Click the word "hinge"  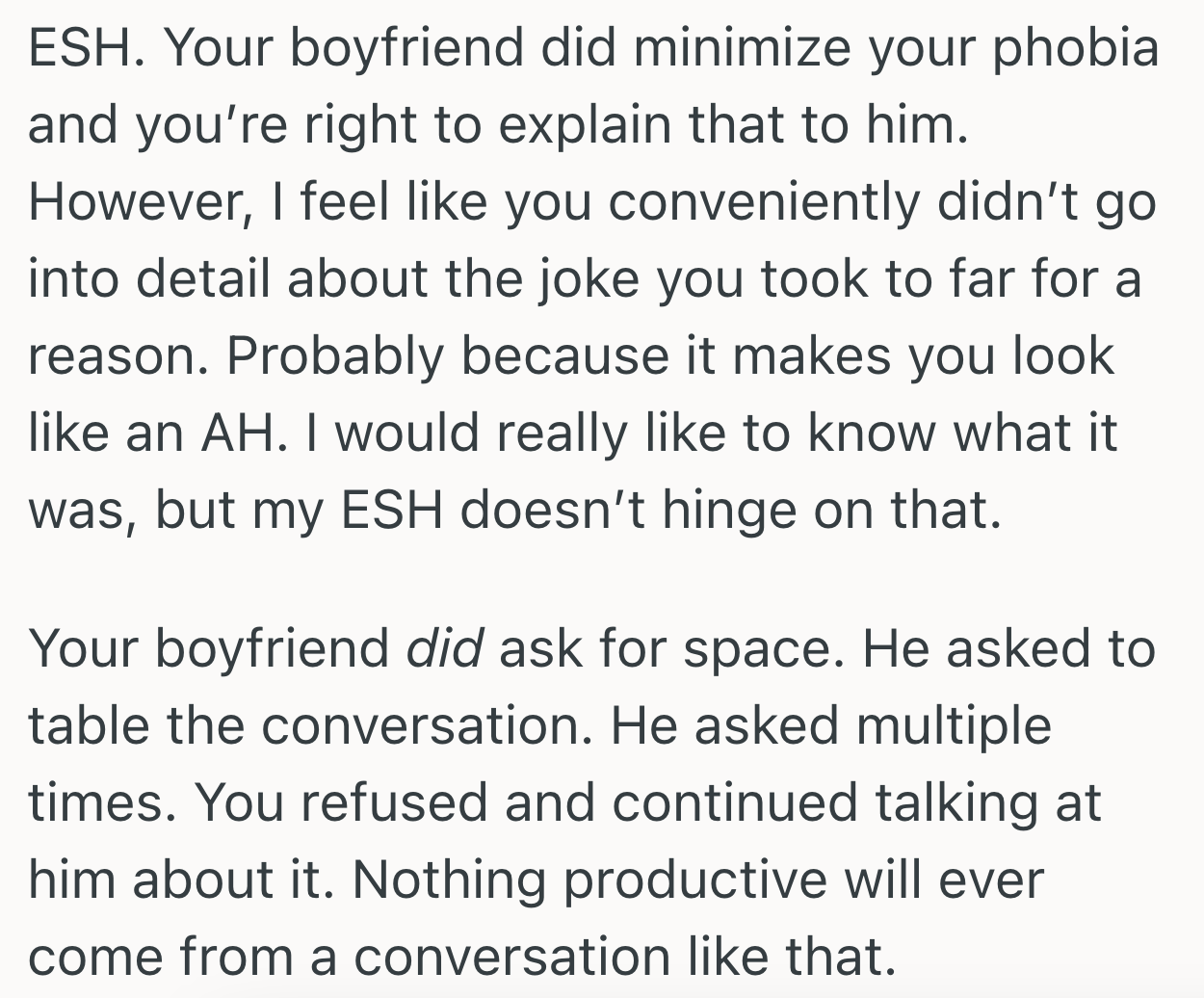point(723,511)
